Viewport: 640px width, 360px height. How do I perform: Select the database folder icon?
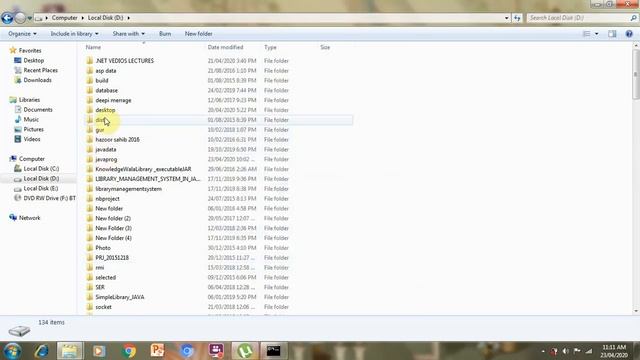90,90
